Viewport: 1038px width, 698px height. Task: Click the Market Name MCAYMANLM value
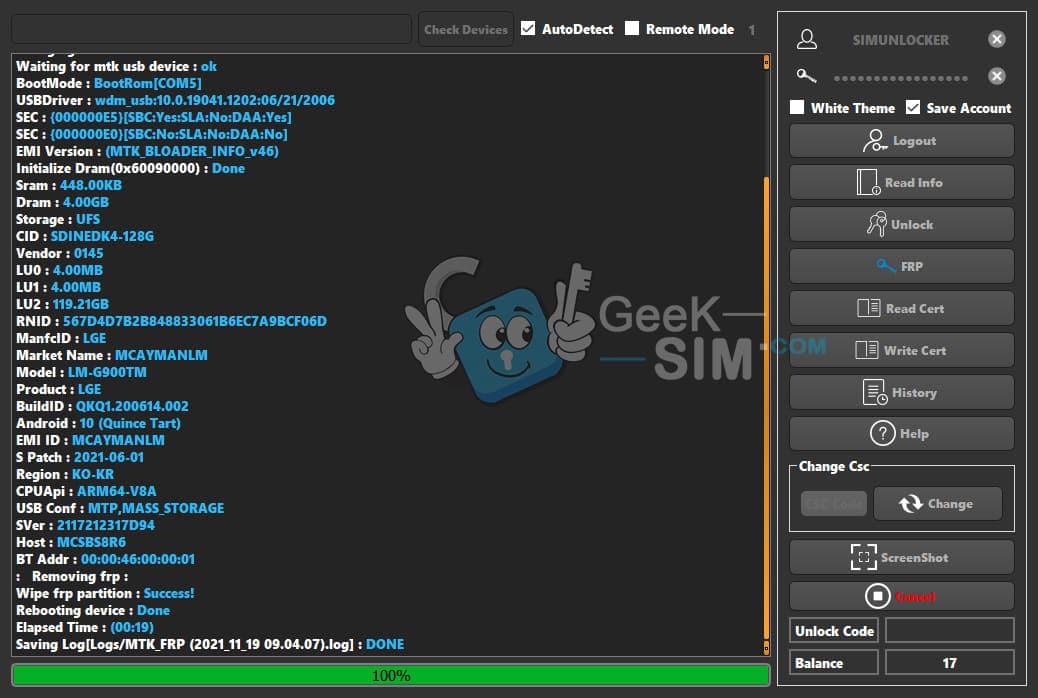point(161,355)
